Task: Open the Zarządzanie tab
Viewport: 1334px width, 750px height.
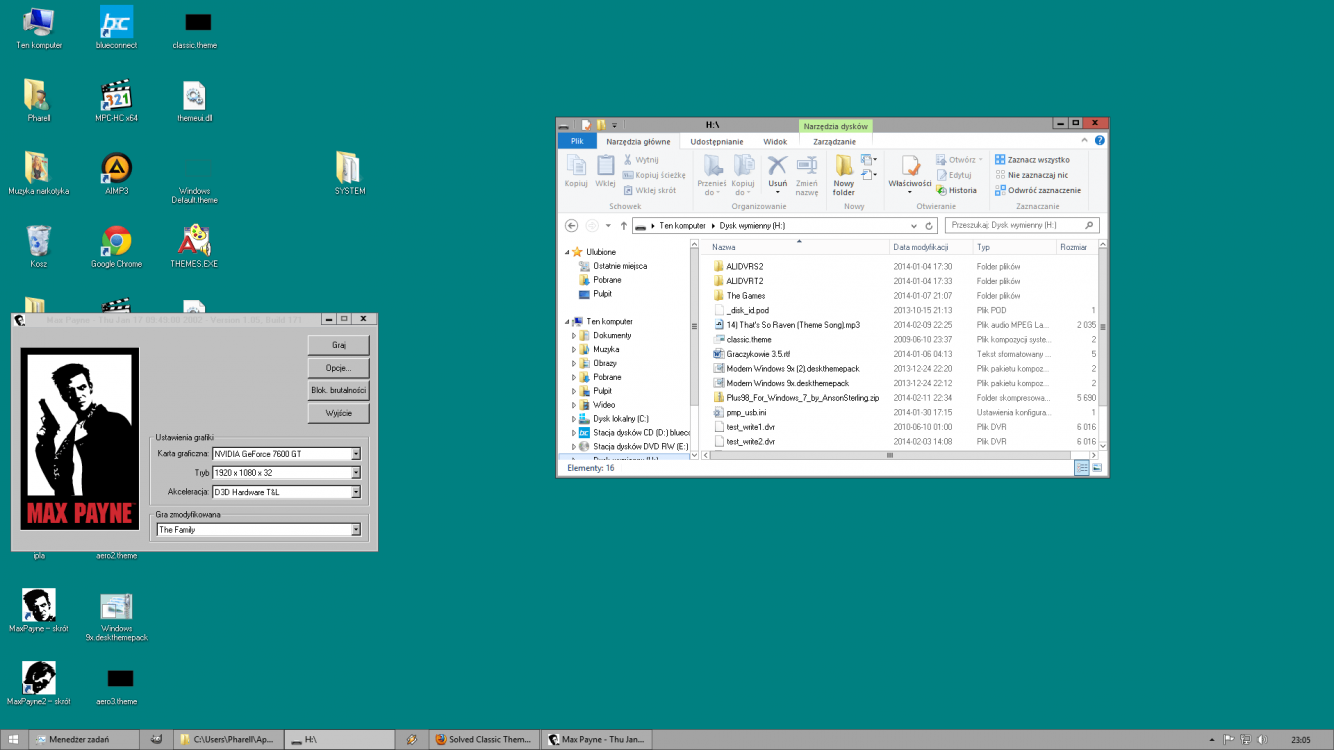Action: point(834,142)
